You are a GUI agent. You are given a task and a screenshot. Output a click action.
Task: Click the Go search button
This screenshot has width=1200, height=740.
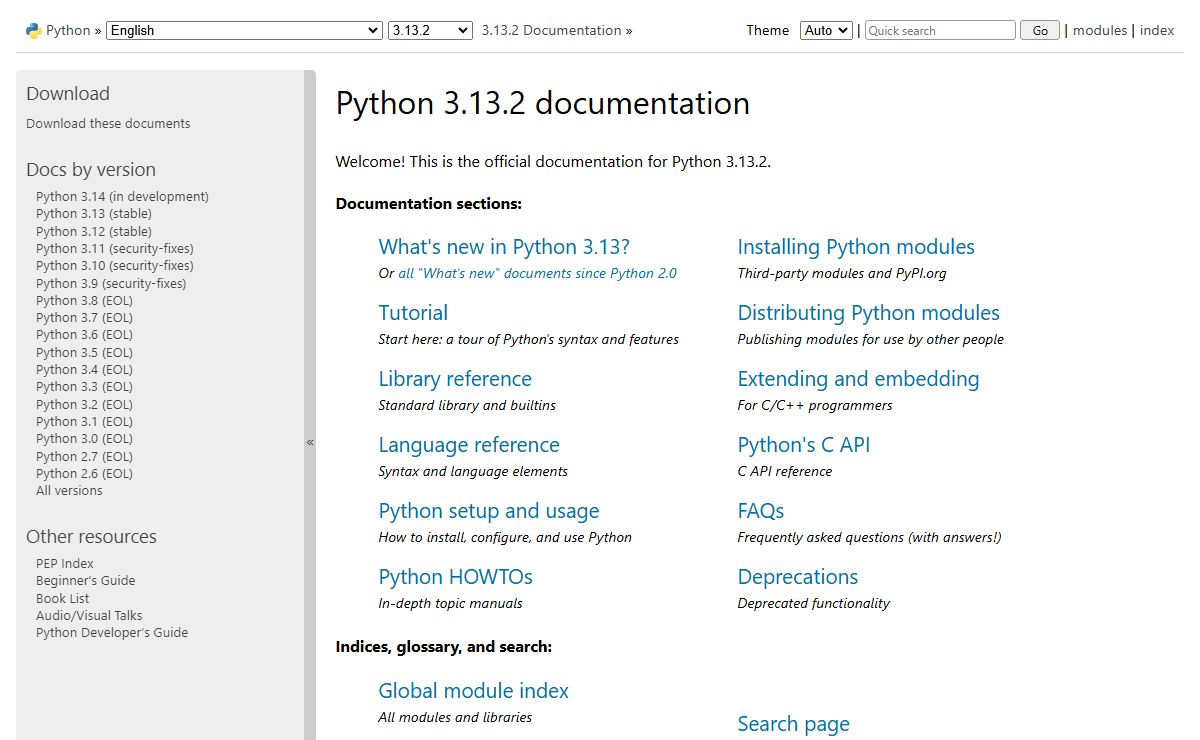click(x=1040, y=30)
